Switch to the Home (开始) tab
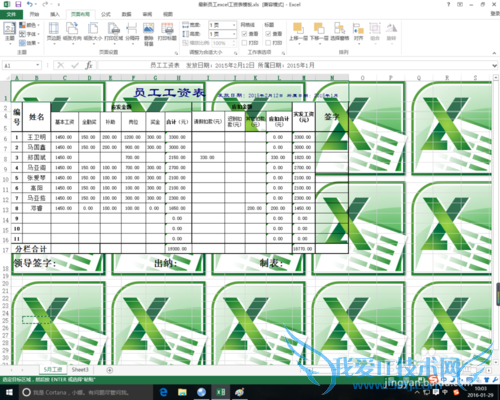This screenshot has width=500, height=400. click(x=34, y=14)
